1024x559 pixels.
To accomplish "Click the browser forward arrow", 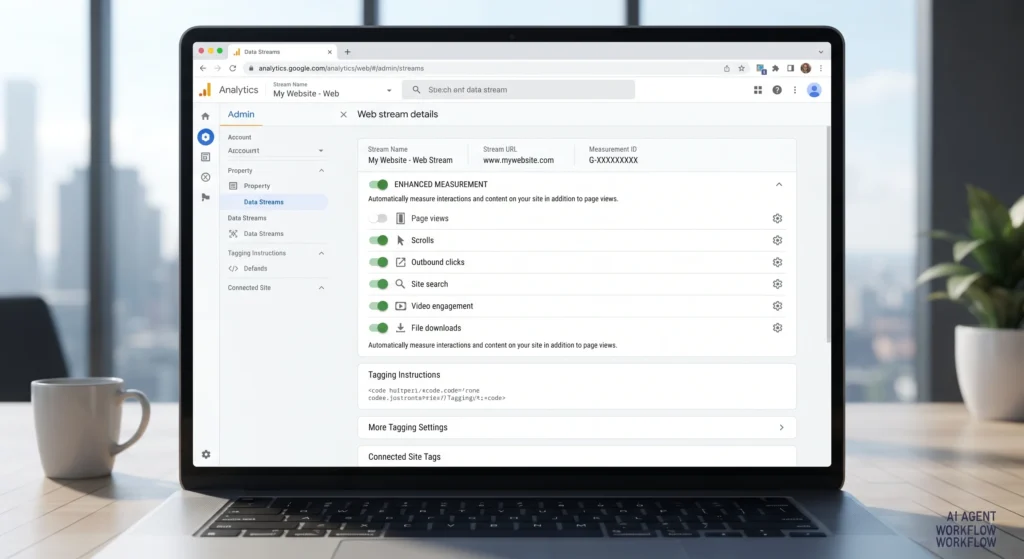I will point(217,68).
